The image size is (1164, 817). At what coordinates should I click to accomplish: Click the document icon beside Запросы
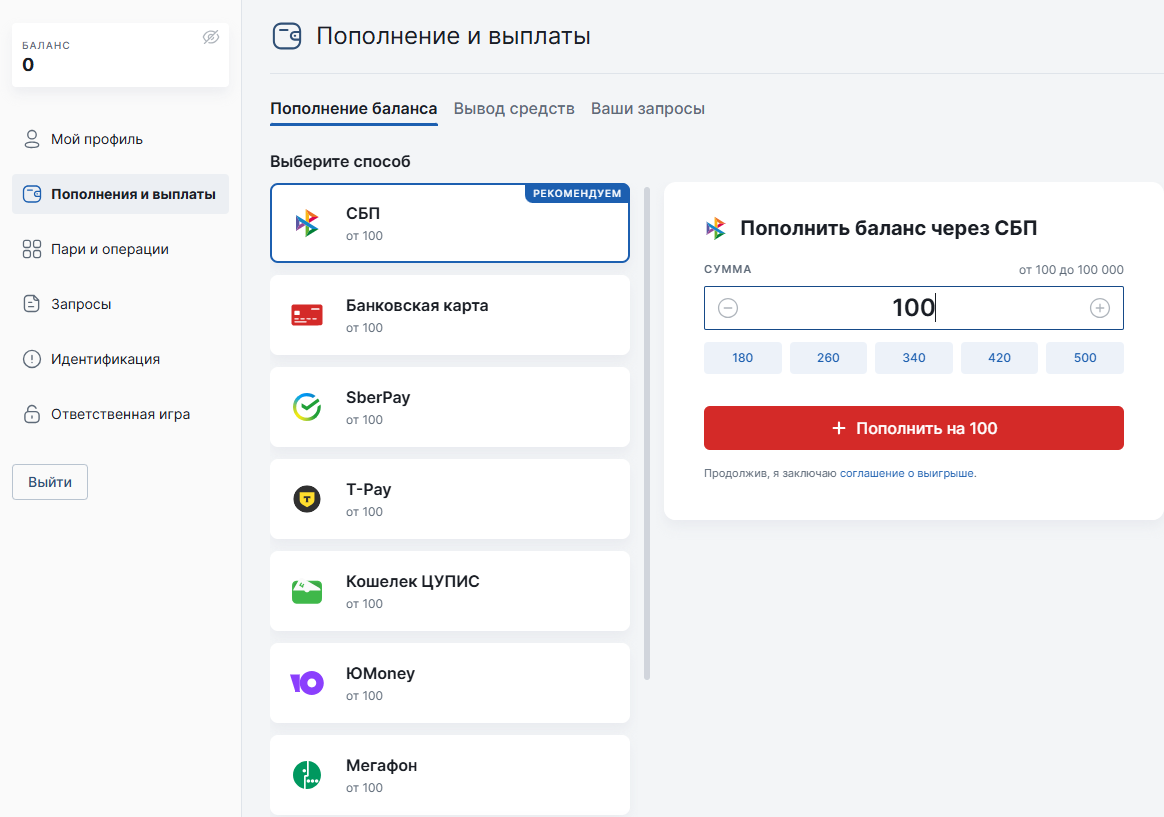click(32, 303)
